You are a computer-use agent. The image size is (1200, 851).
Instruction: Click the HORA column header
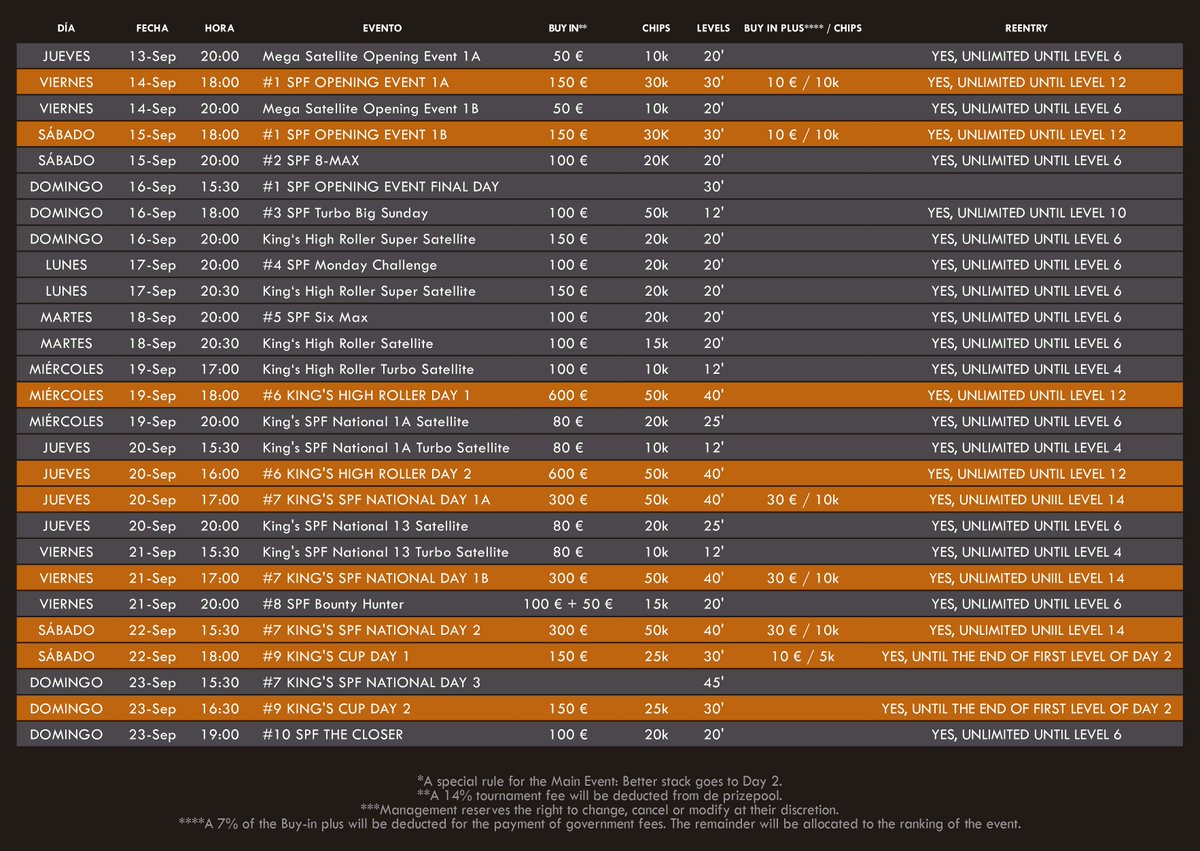pyautogui.click(x=219, y=29)
